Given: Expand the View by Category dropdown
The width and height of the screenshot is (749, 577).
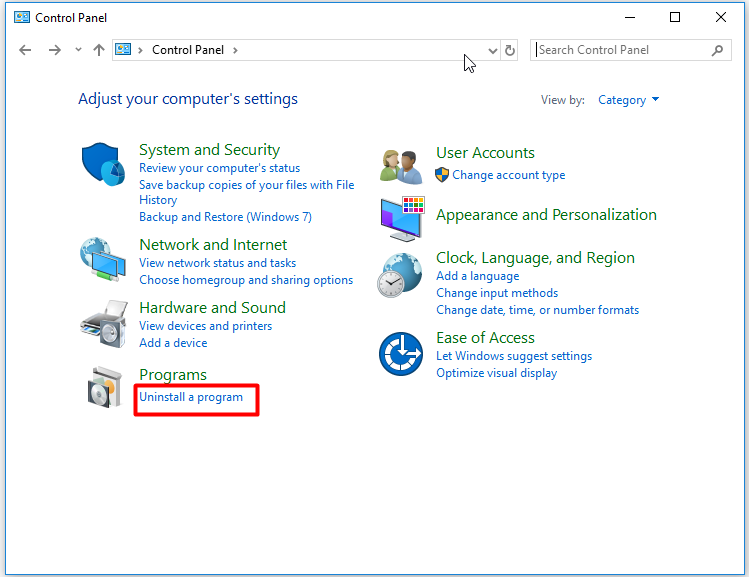Looking at the screenshot, I should [x=629, y=100].
